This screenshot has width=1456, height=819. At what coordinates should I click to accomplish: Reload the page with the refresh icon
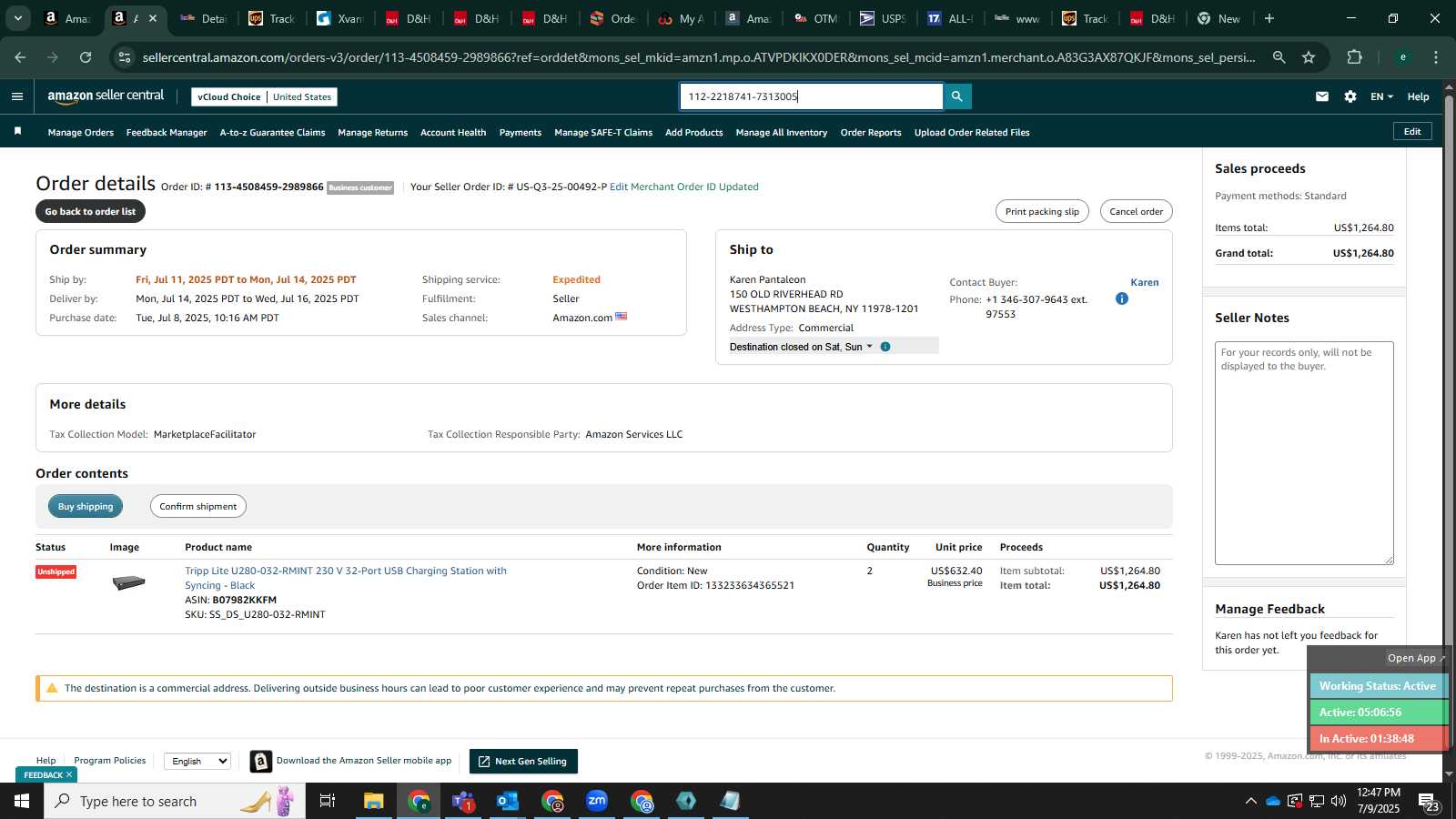pyautogui.click(x=86, y=57)
